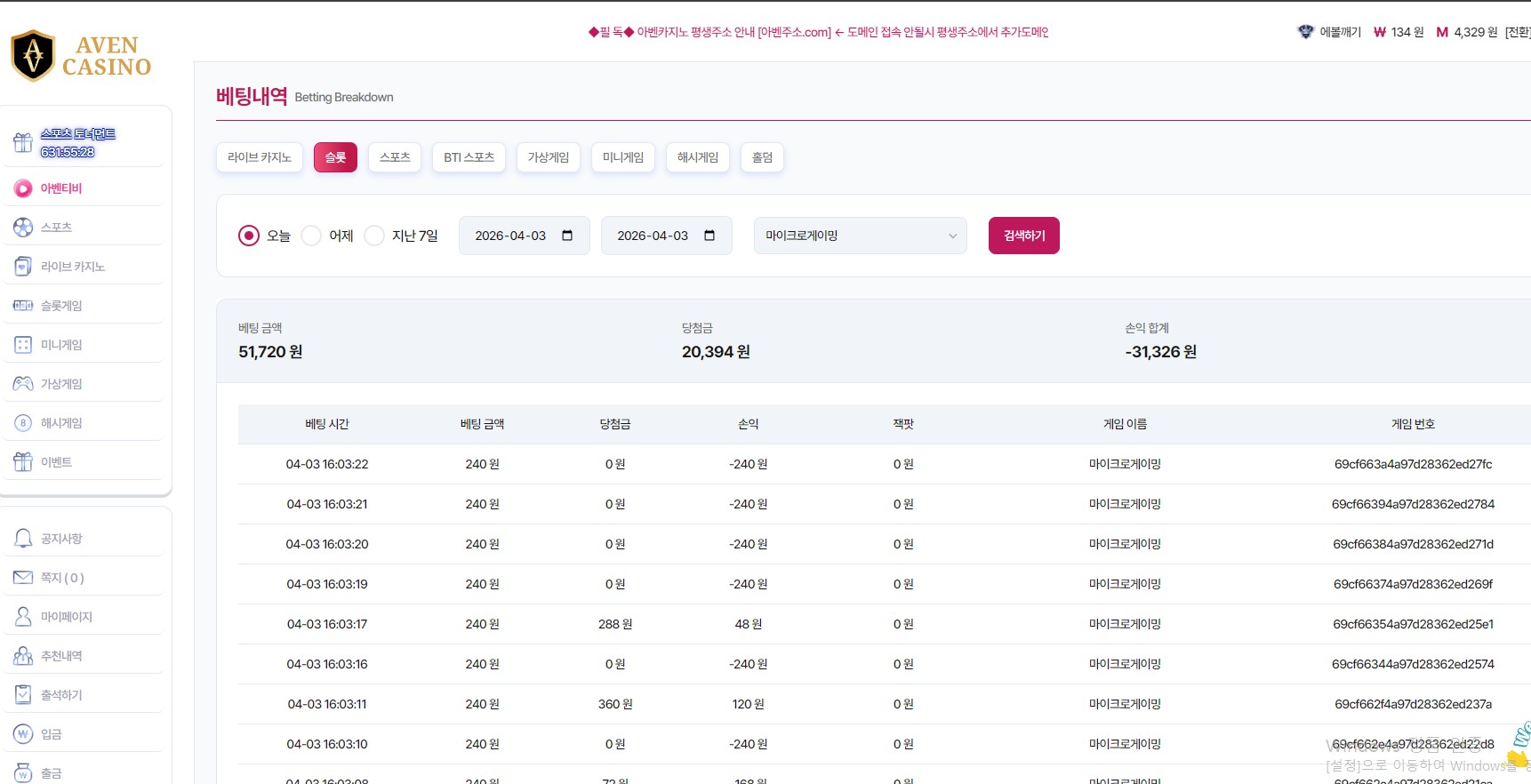1531x784 pixels.
Task: Switch to the BTI 스포츠 tab
Action: (469, 157)
